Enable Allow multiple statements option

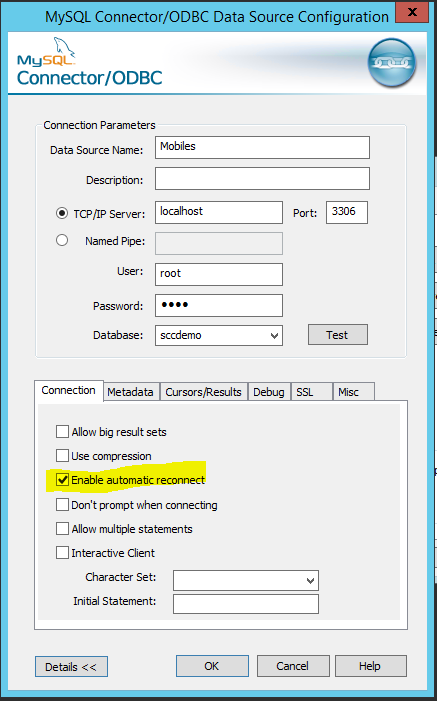click(62, 529)
